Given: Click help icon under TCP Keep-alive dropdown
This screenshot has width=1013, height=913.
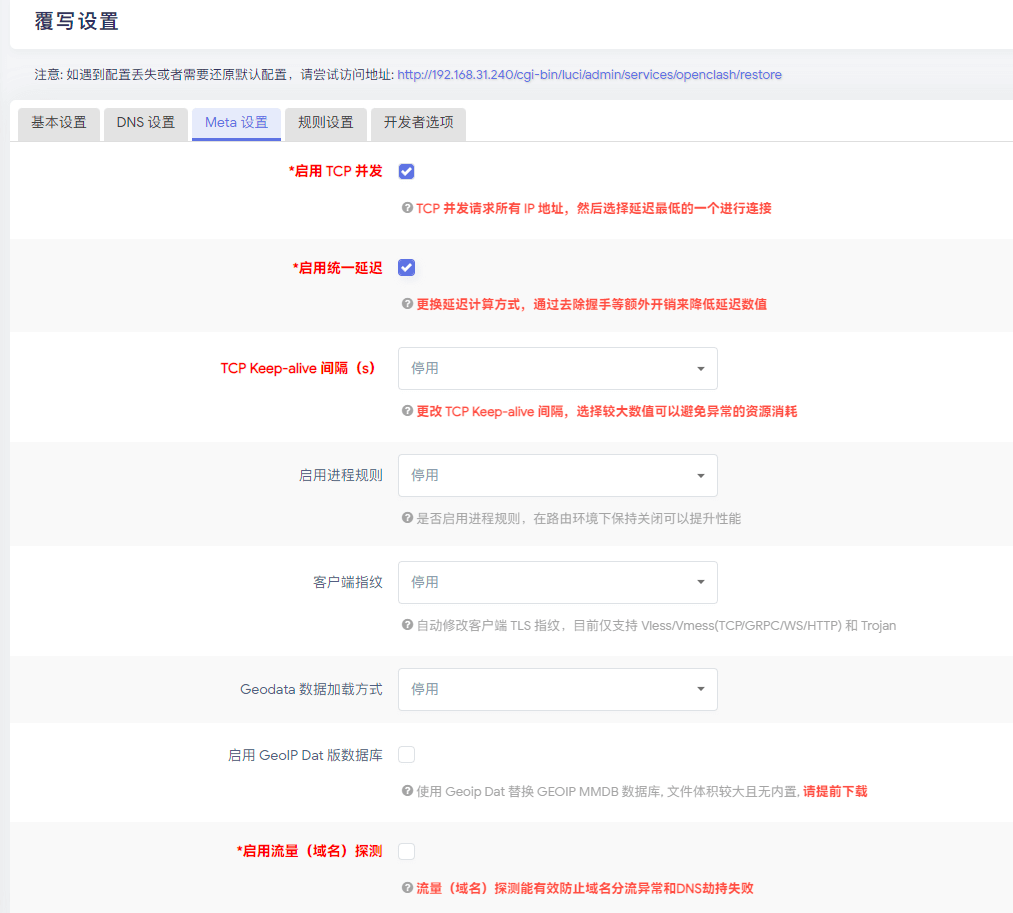Looking at the screenshot, I should click(407, 411).
